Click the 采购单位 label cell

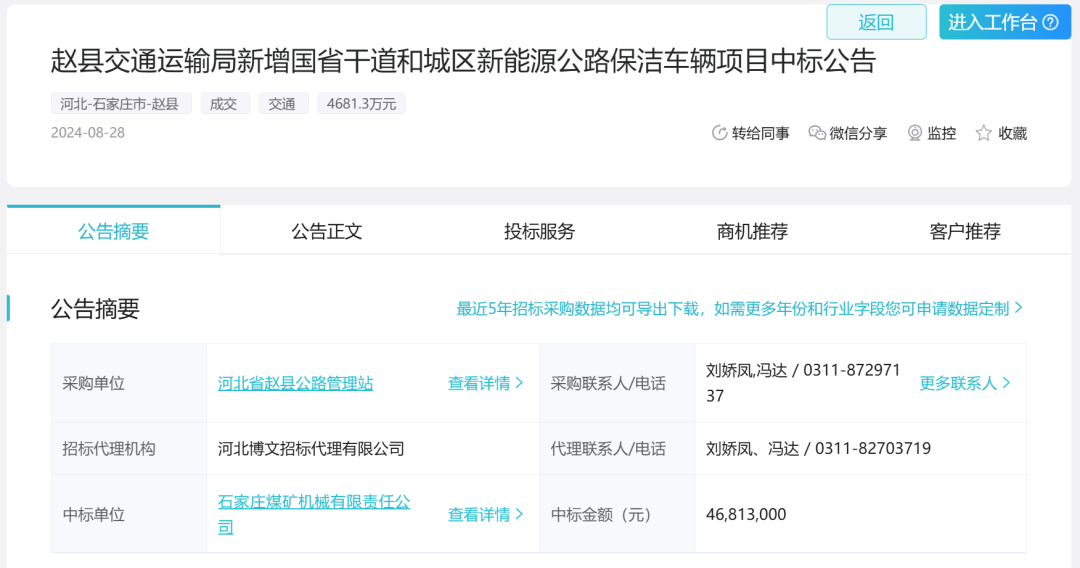(129, 383)
